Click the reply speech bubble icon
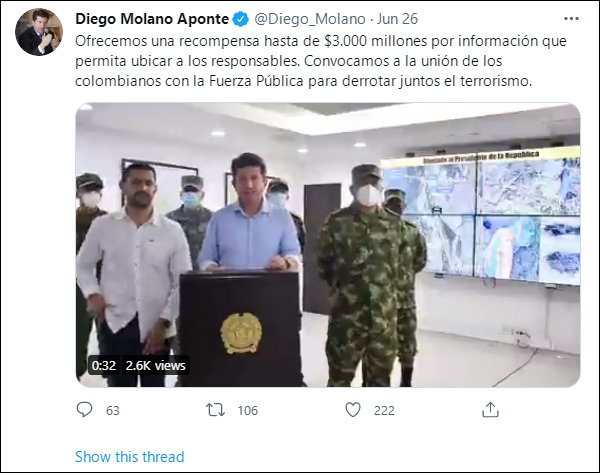Viewport: 600px width, 473px height. tap(84, 410)
